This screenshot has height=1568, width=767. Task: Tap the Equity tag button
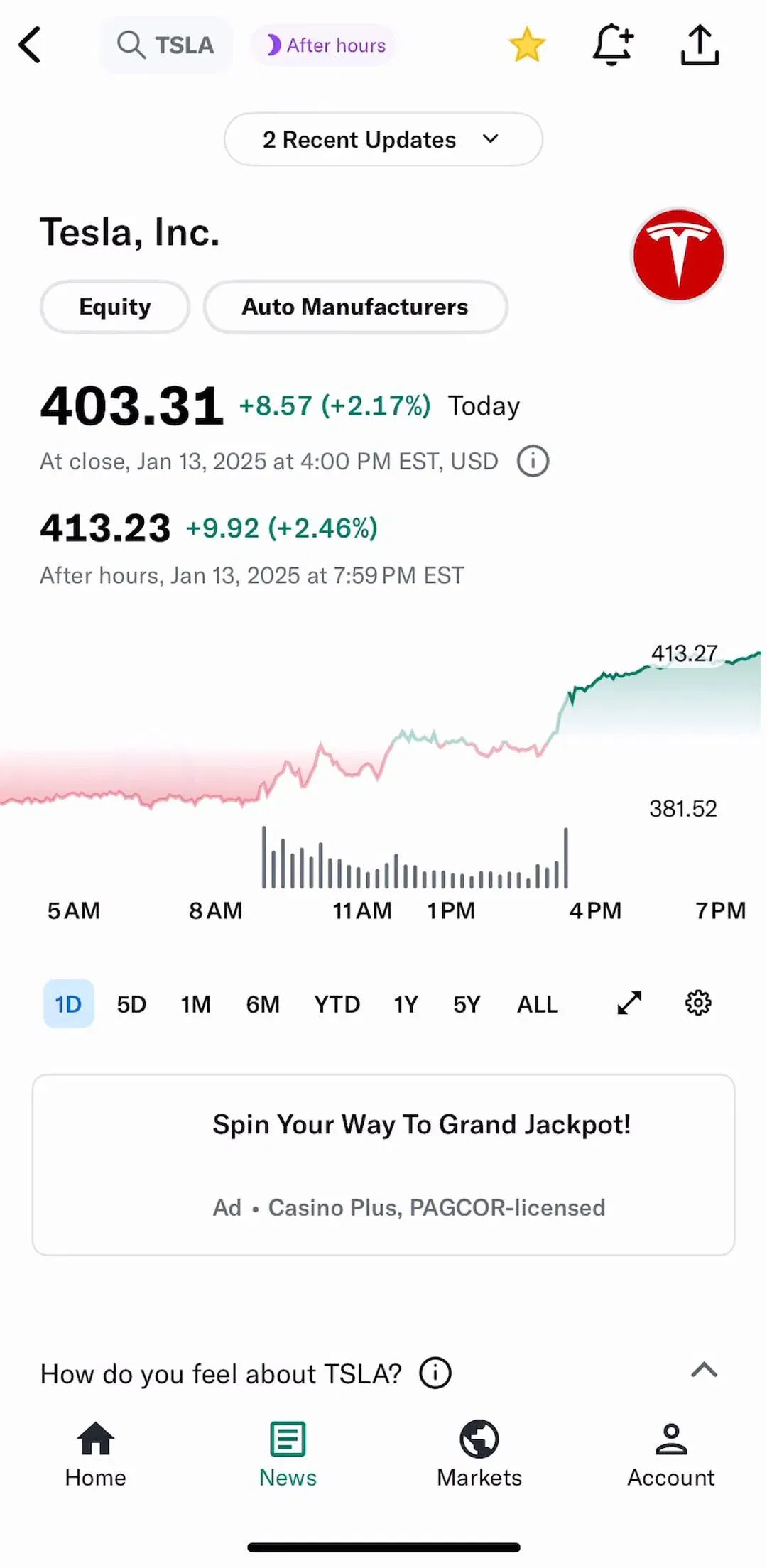point(115,307)
